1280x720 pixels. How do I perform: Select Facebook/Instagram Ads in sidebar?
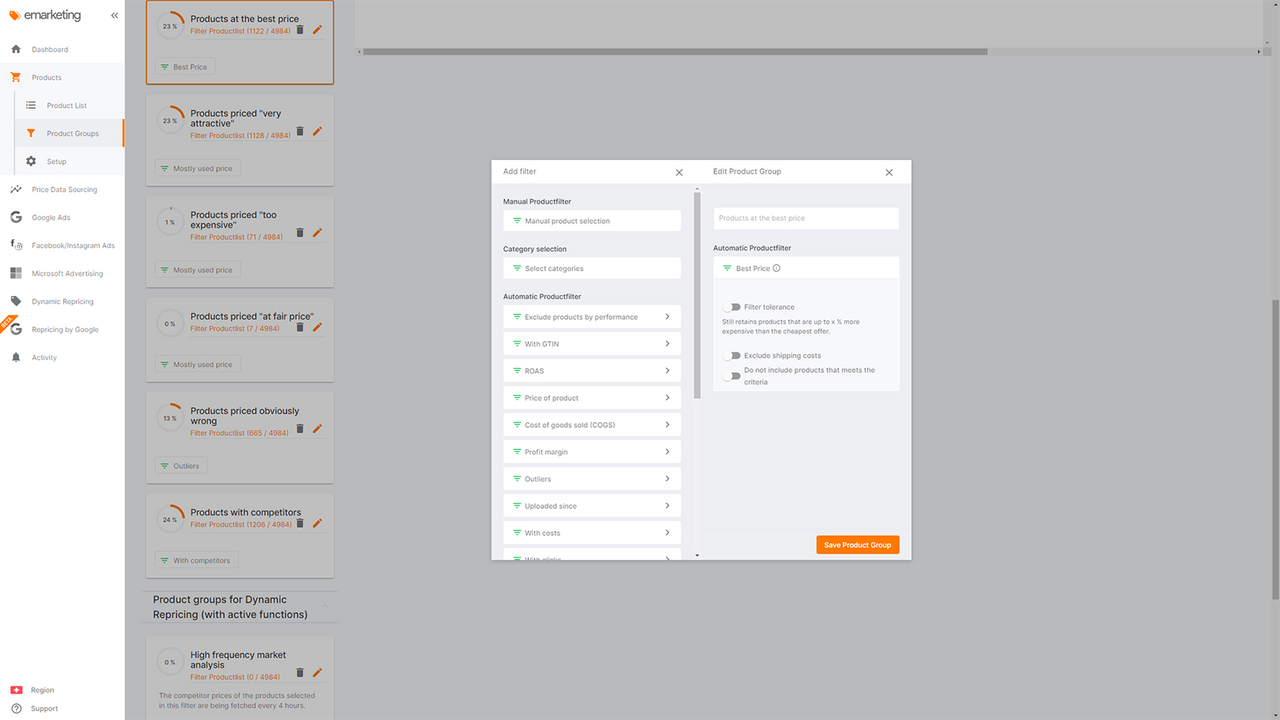pyautogui.click(x=63, y=245)
